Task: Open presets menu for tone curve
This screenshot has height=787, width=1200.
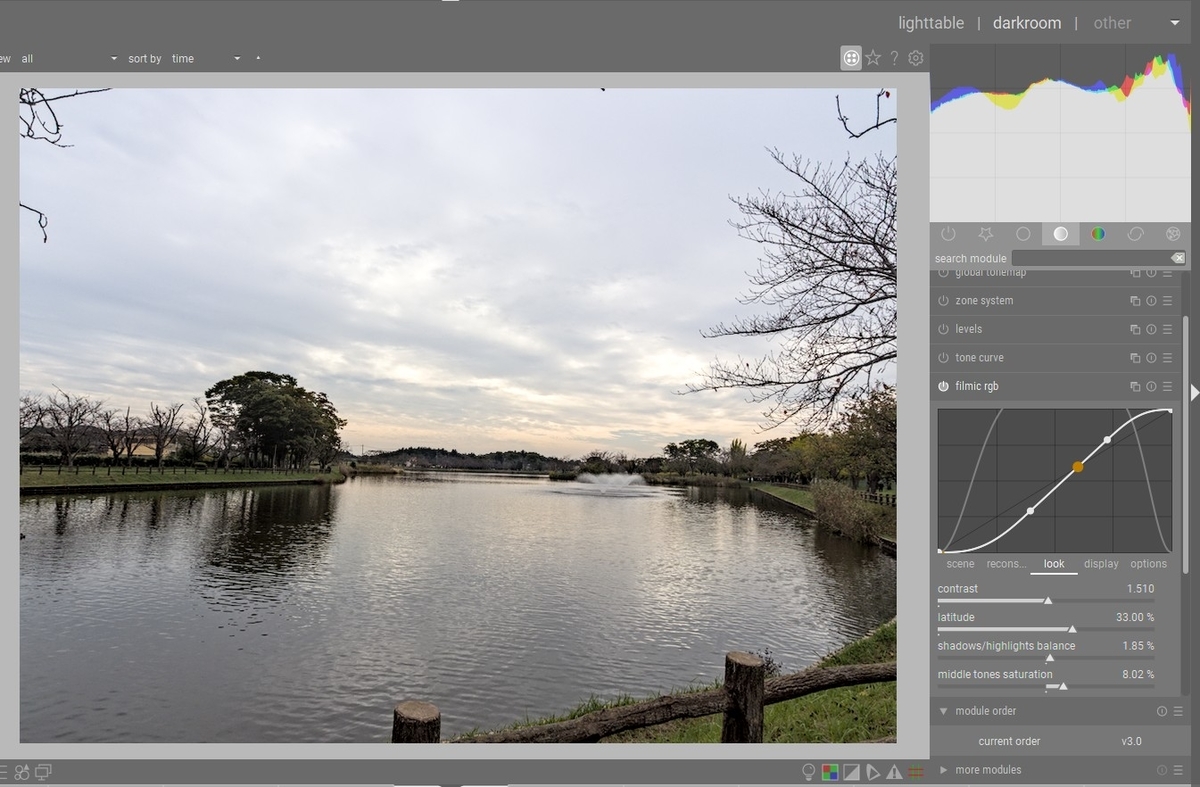Action: click(x=1167, y=358)
